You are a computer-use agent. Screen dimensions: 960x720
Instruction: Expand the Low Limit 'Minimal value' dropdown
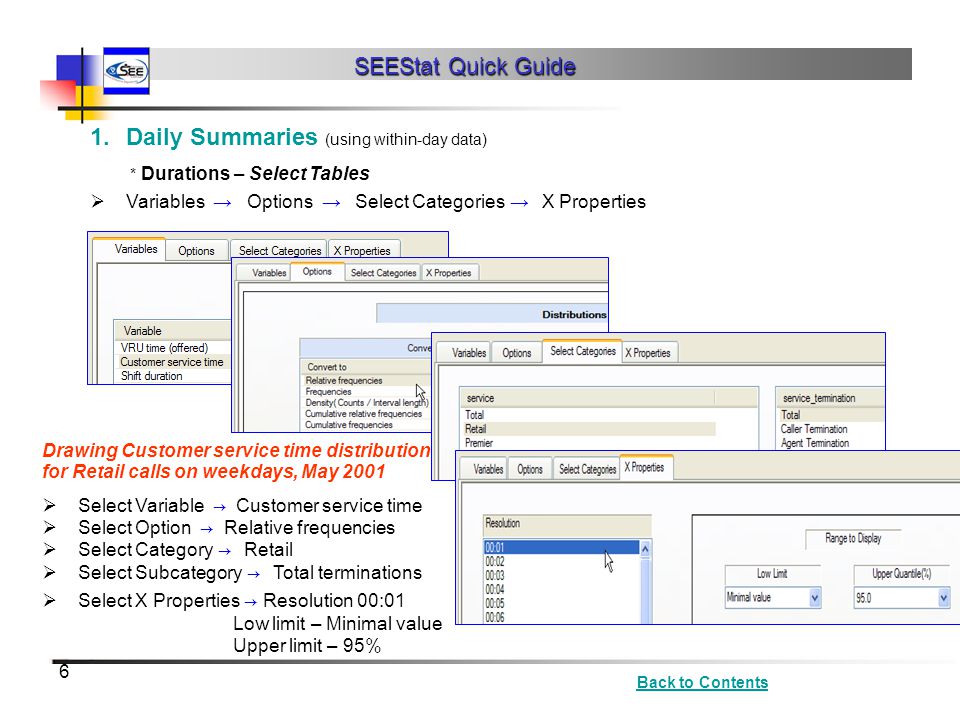click(x=815, y=598)
